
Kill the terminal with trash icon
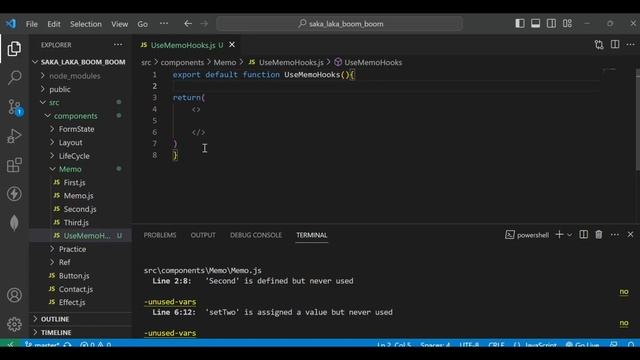coord(599,235)
